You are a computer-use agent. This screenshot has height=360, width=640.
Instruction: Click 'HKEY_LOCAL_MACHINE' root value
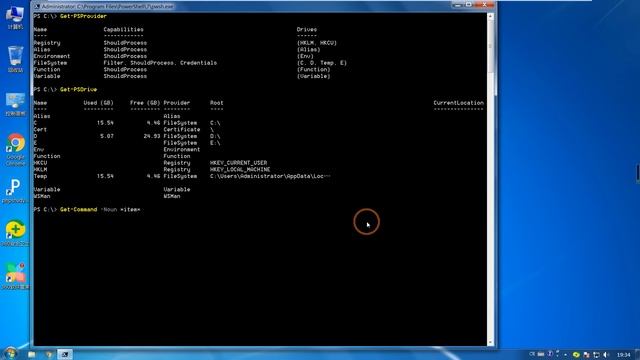(x=240, y=169)
